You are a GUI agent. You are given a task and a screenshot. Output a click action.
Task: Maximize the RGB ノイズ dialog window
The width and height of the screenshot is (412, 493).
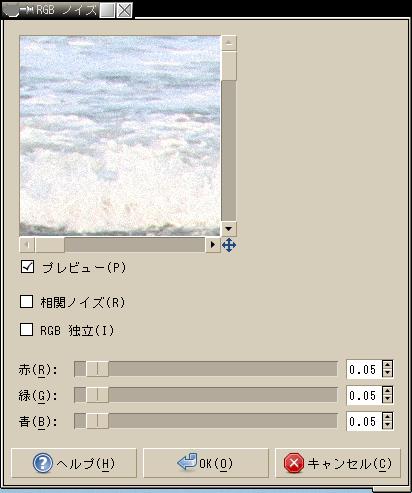click(x=107, y=11)
